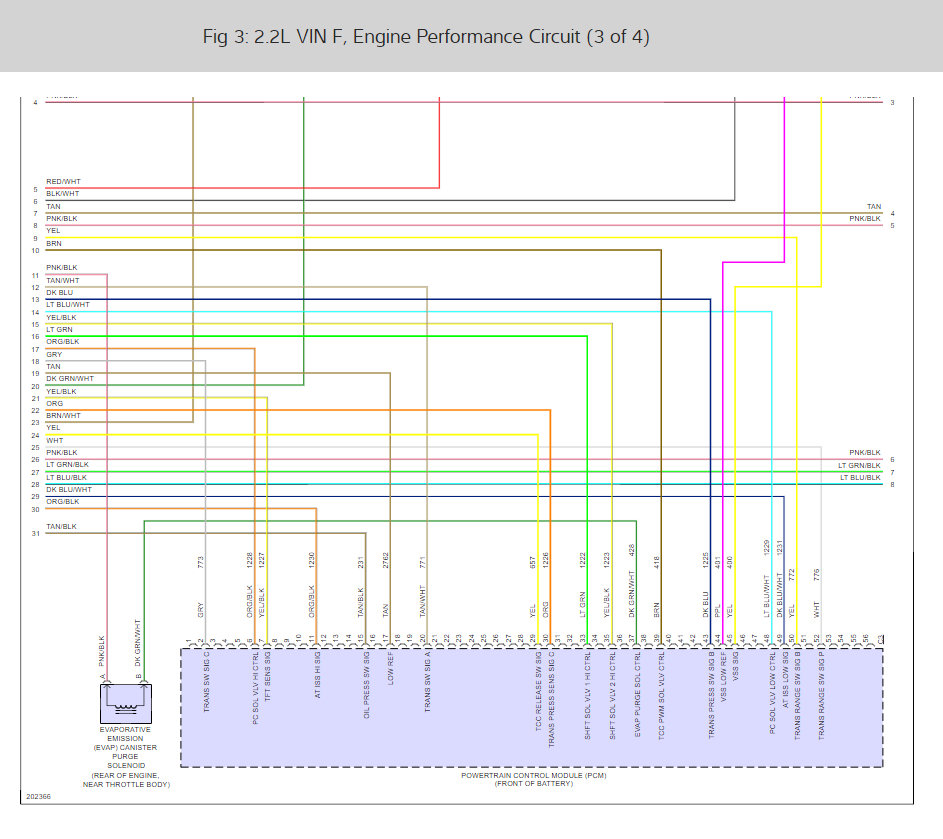
Task: Select the VSS SIG pin label
Action: coord(736,666)
